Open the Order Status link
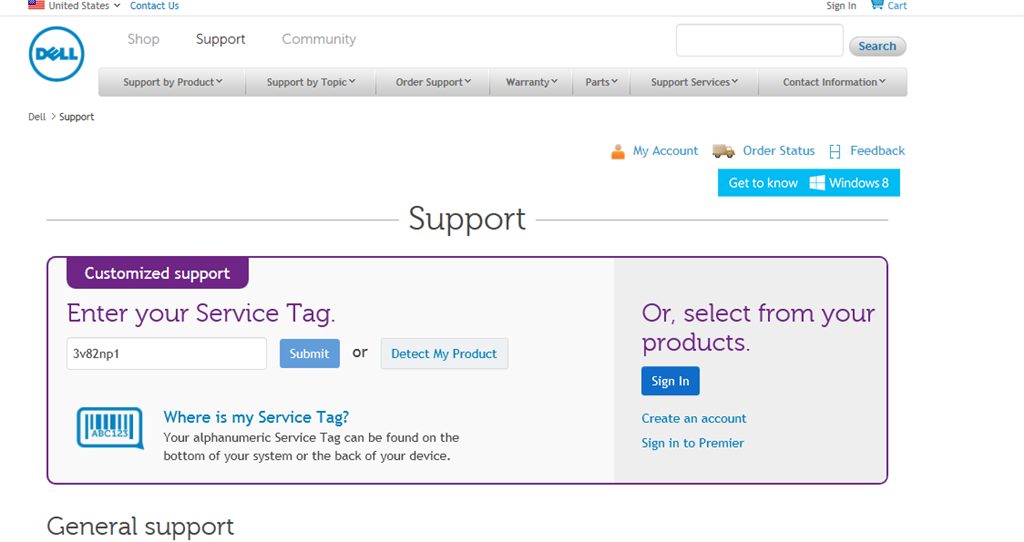1024x542 pixels. pyautogui.click(x=778, y=151)
